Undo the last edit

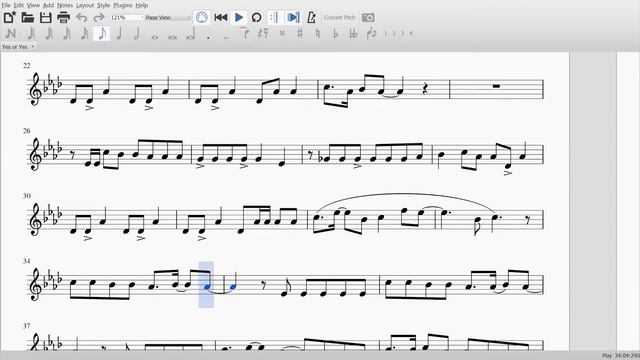[82, 18]
